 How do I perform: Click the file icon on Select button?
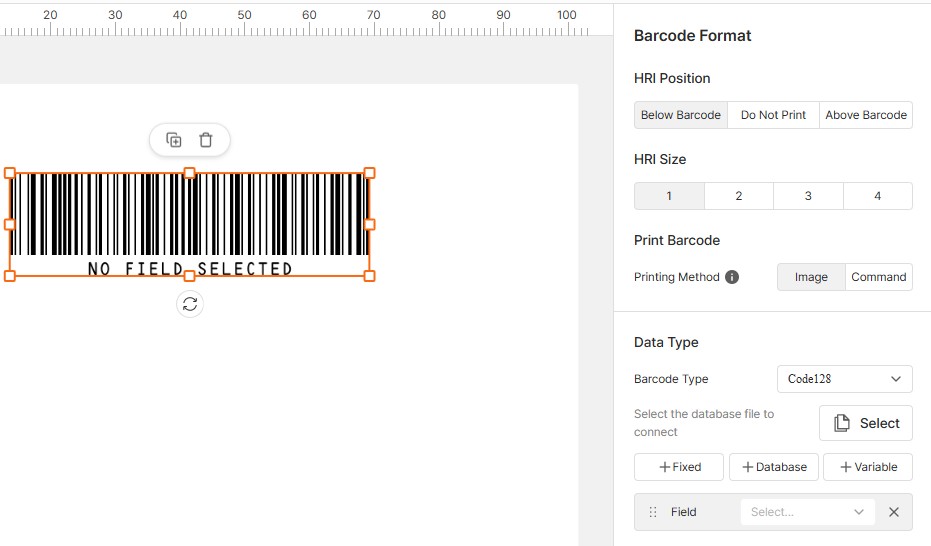[x=841, y=423]
